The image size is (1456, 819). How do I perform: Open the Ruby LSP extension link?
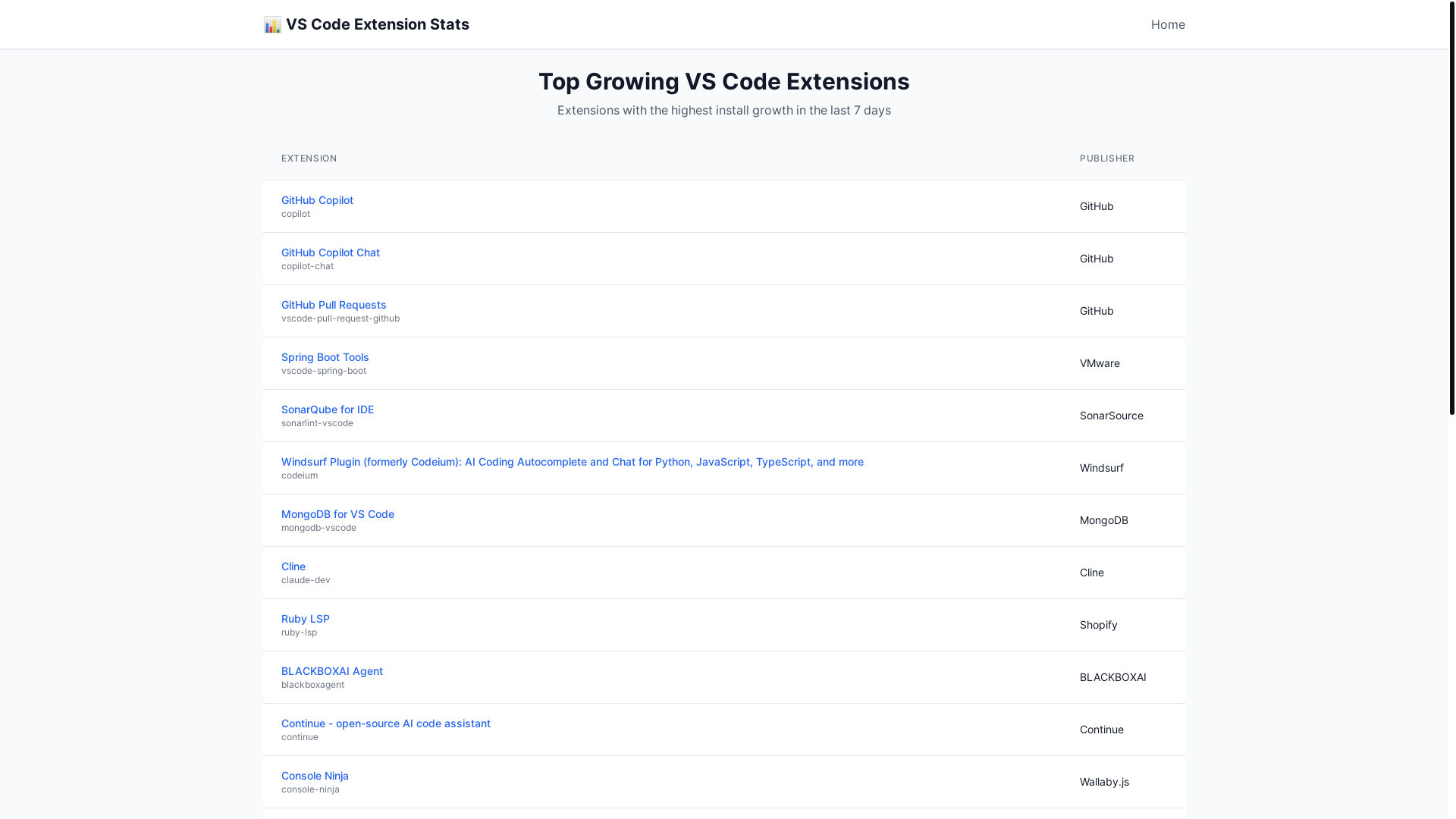pyautogui.click(x=306, y=619)
